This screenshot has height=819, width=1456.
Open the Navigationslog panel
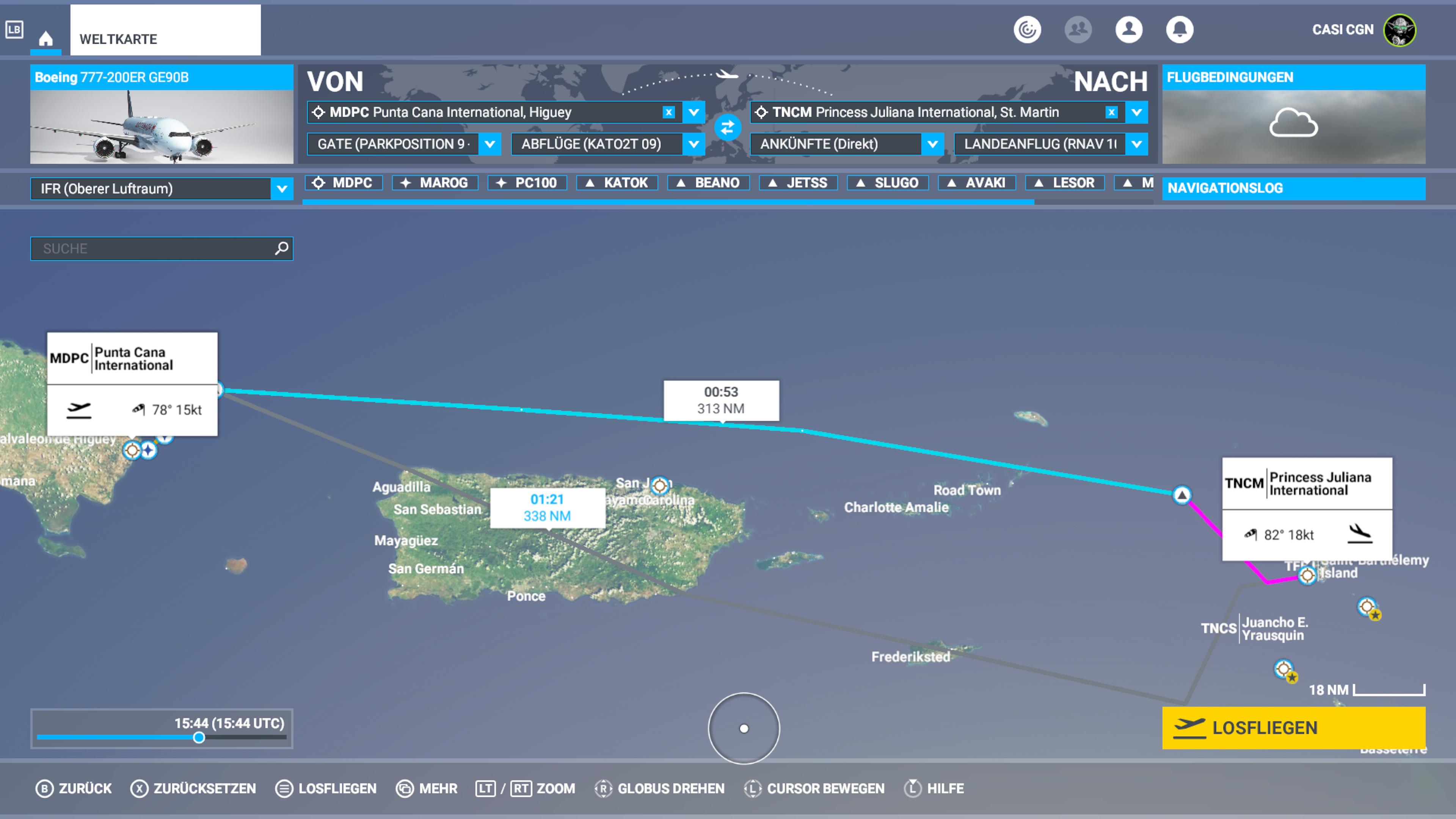(1293, 188)
